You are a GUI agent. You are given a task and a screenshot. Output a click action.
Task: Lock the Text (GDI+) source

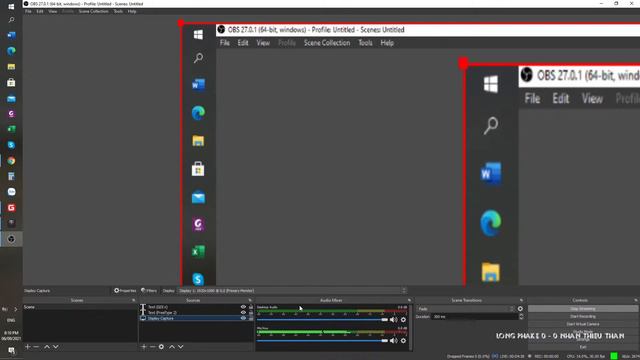[x=251, y=307]
